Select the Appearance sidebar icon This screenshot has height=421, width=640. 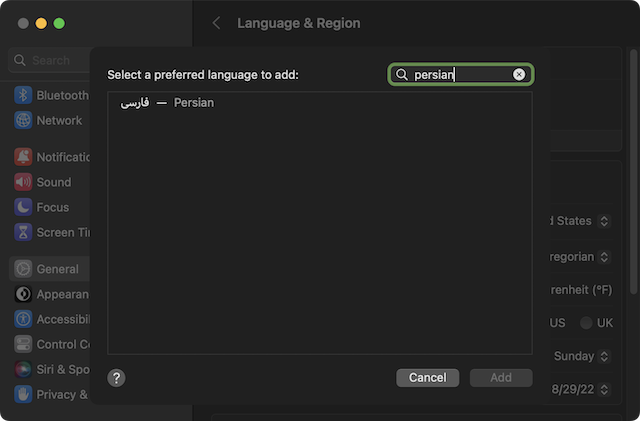[23, 294]
